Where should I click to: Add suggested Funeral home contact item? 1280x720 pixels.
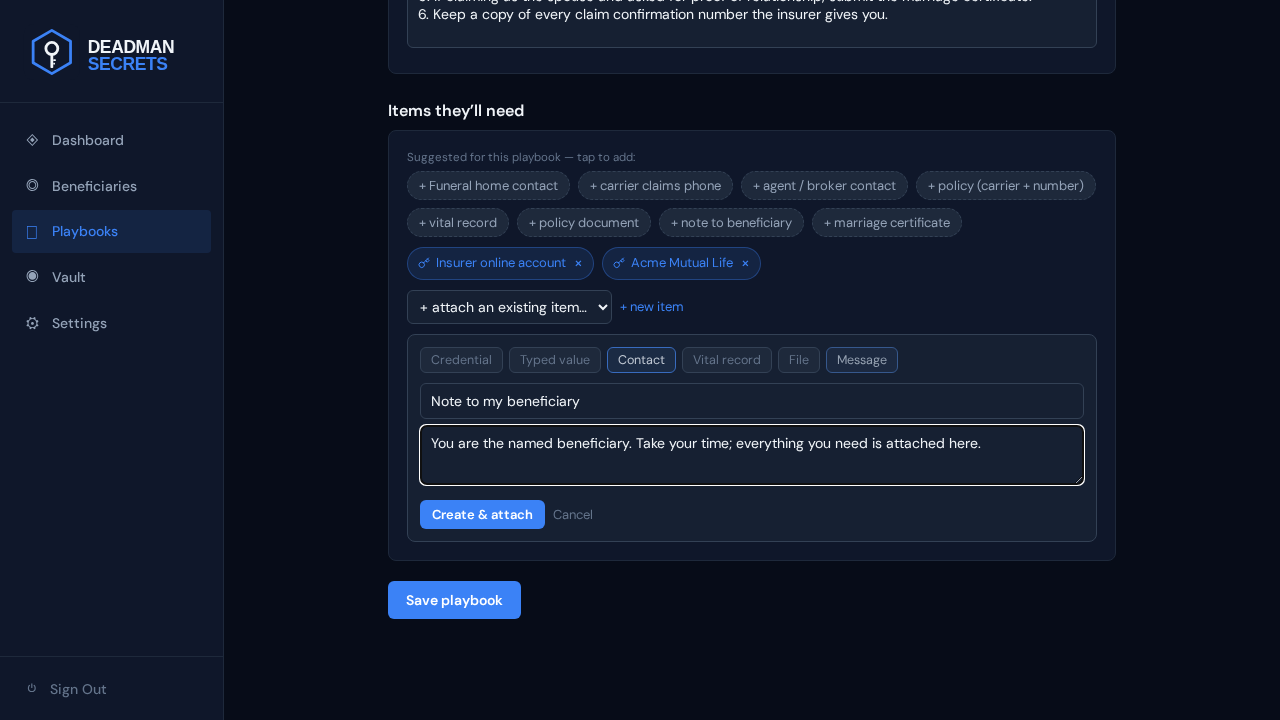488,185
